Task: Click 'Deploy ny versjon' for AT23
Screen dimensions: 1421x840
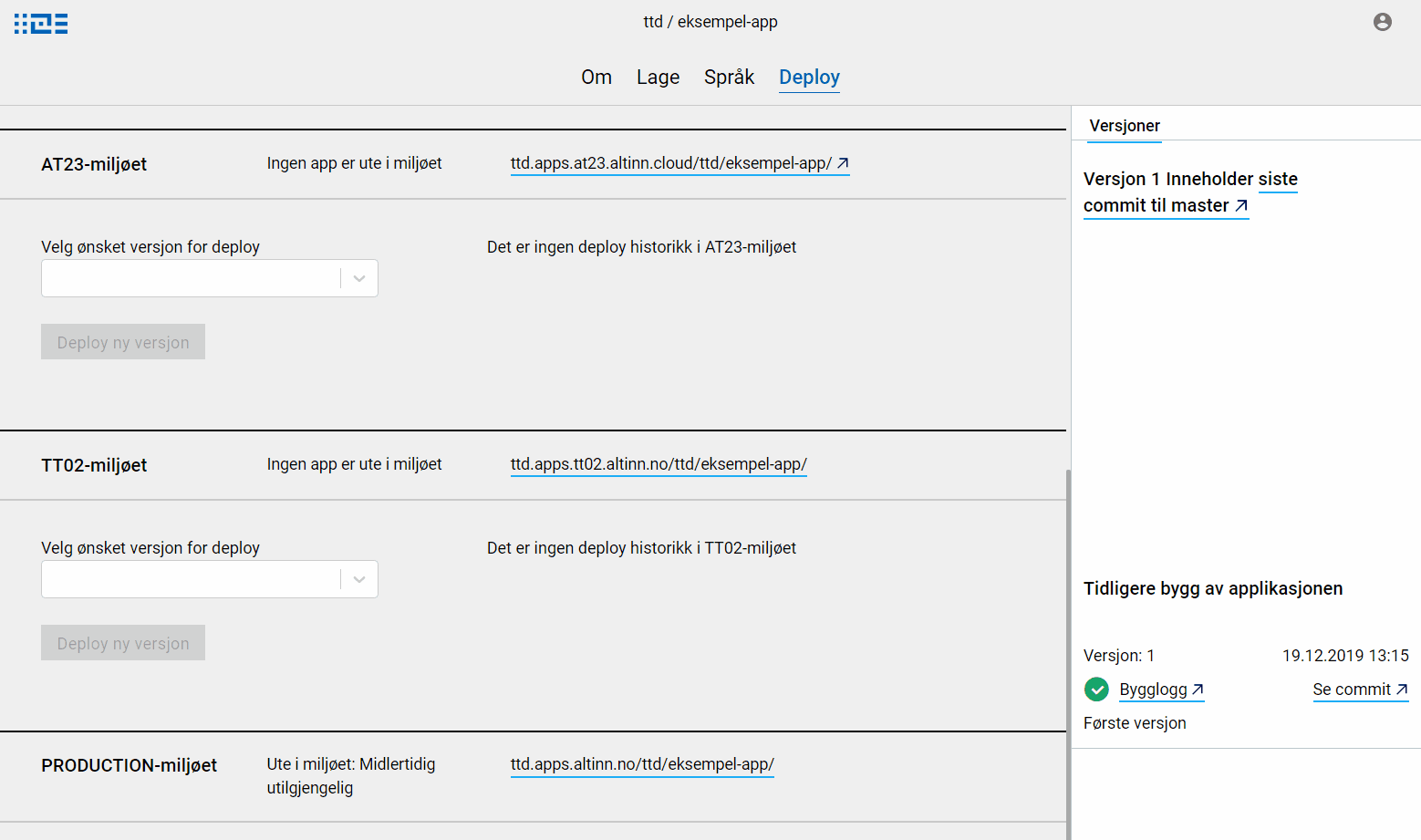Action: (122, 341)
